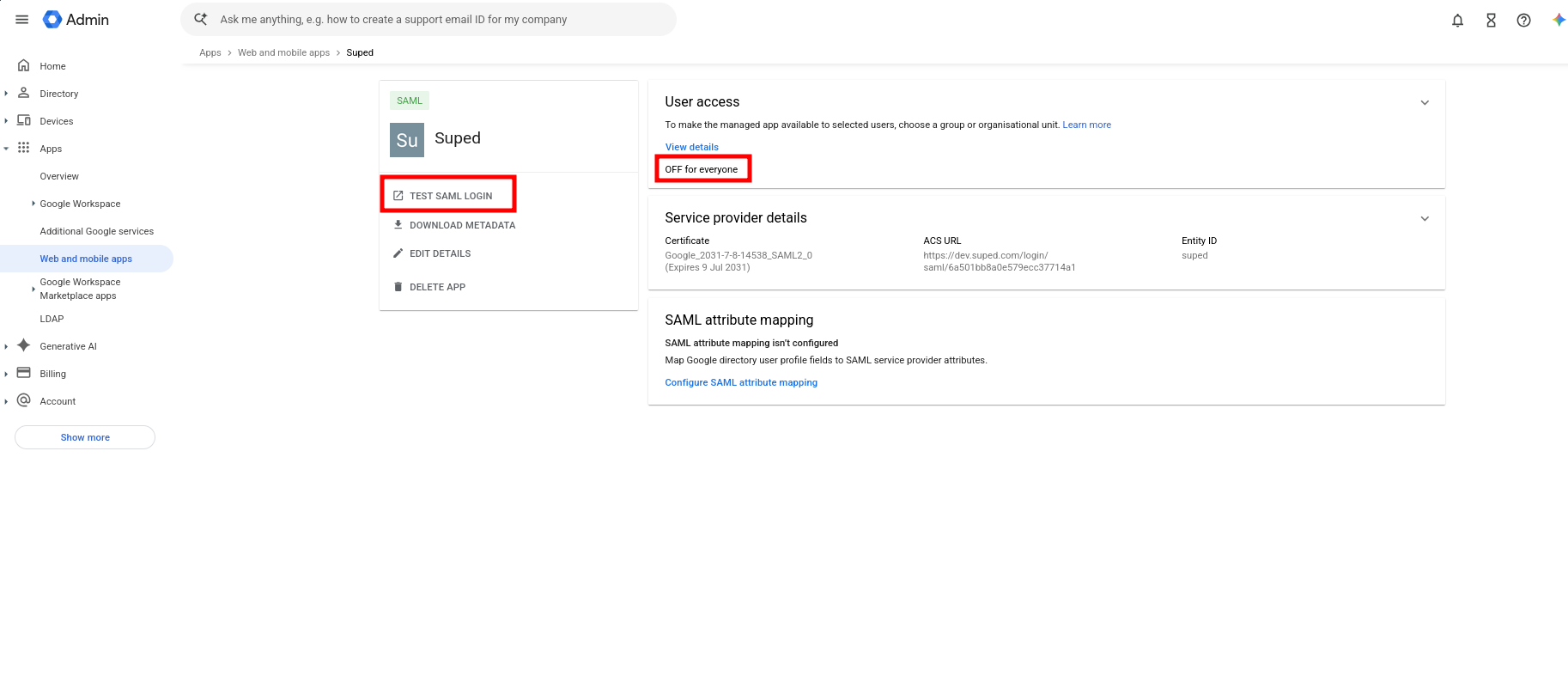Click the Account at-sign icon
Screen dimensions: 1568x689
[24, 400]
